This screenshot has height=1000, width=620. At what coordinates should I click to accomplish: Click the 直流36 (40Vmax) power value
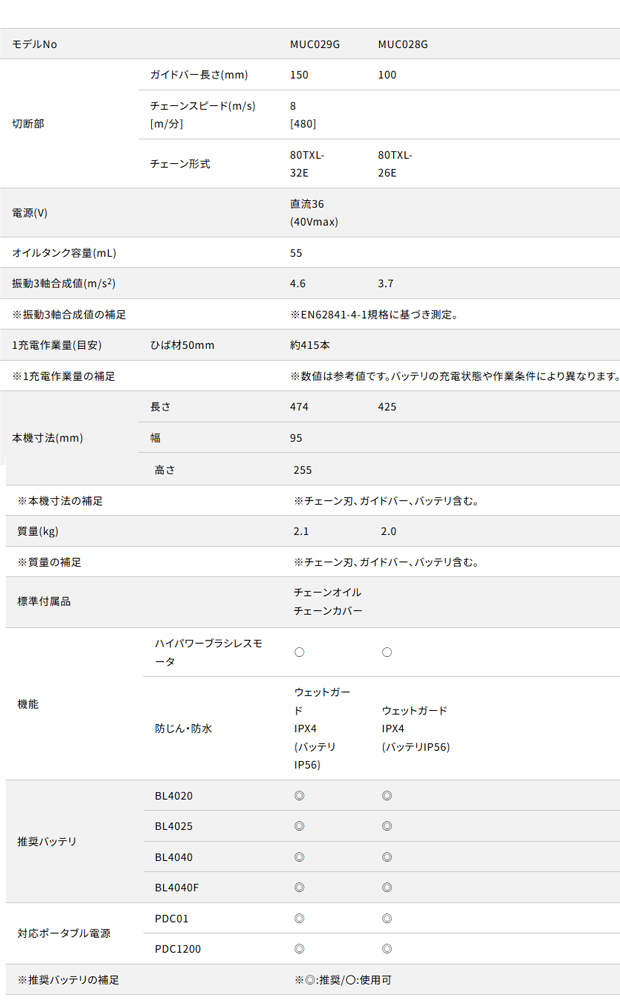(x=314, y=212)
